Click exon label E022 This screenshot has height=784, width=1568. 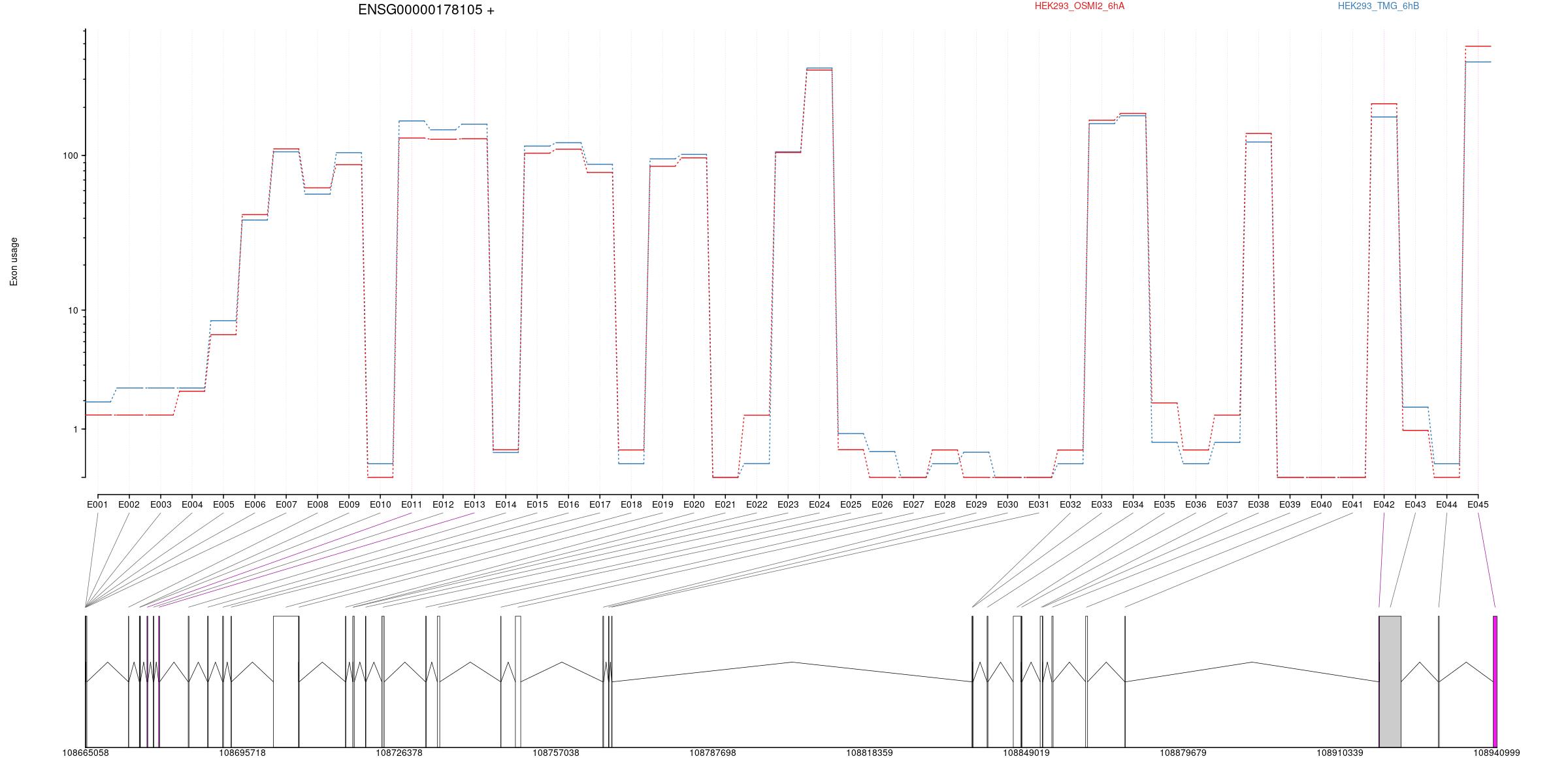[x=757, y=504]
